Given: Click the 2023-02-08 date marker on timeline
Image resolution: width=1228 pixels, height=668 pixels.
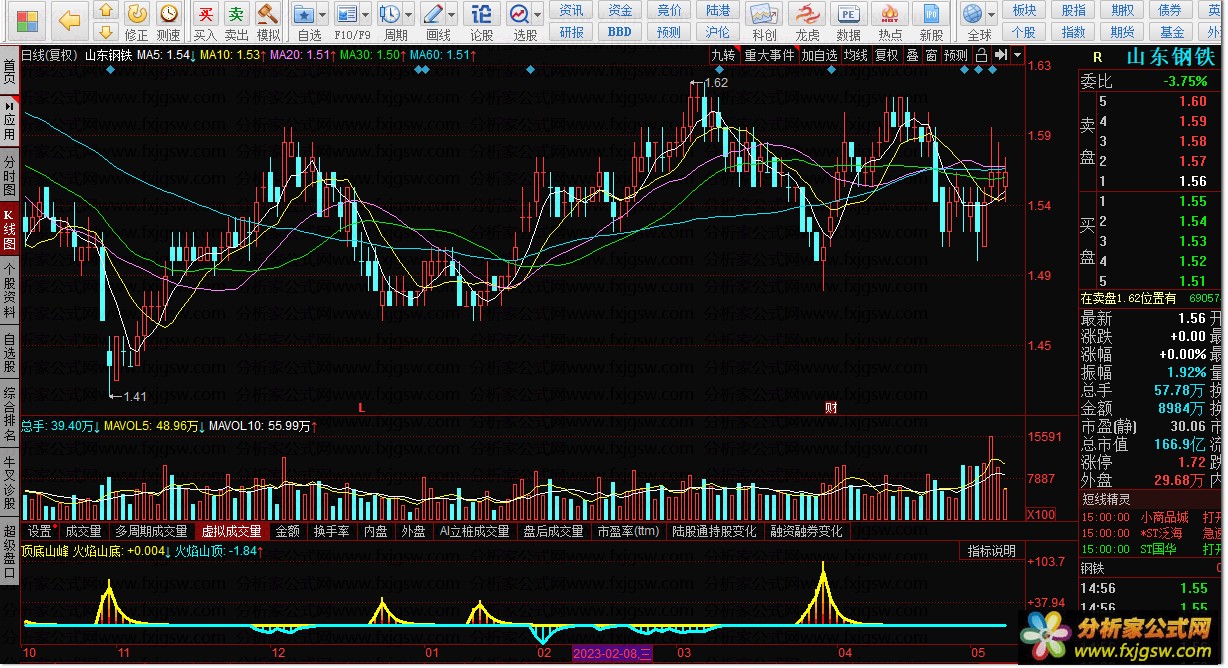Looking at the screenshot, I should pos(612,653).
